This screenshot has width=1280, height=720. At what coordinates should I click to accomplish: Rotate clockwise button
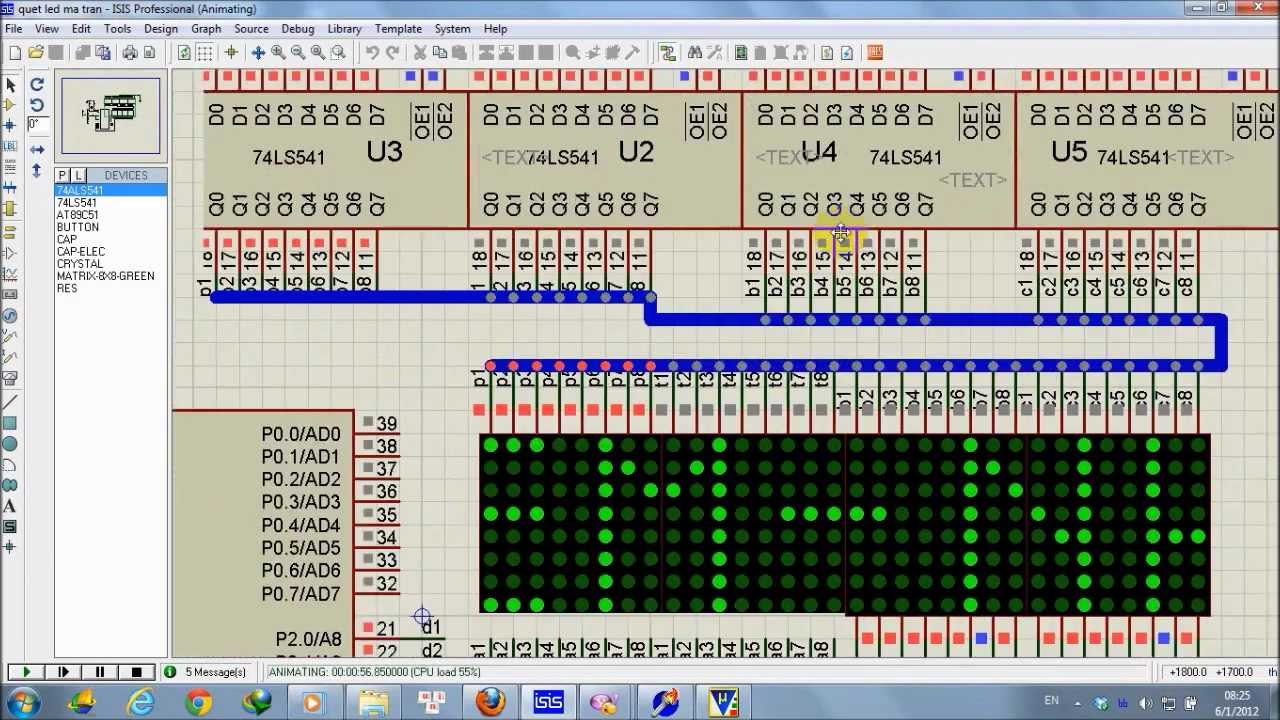click(37, 85)
